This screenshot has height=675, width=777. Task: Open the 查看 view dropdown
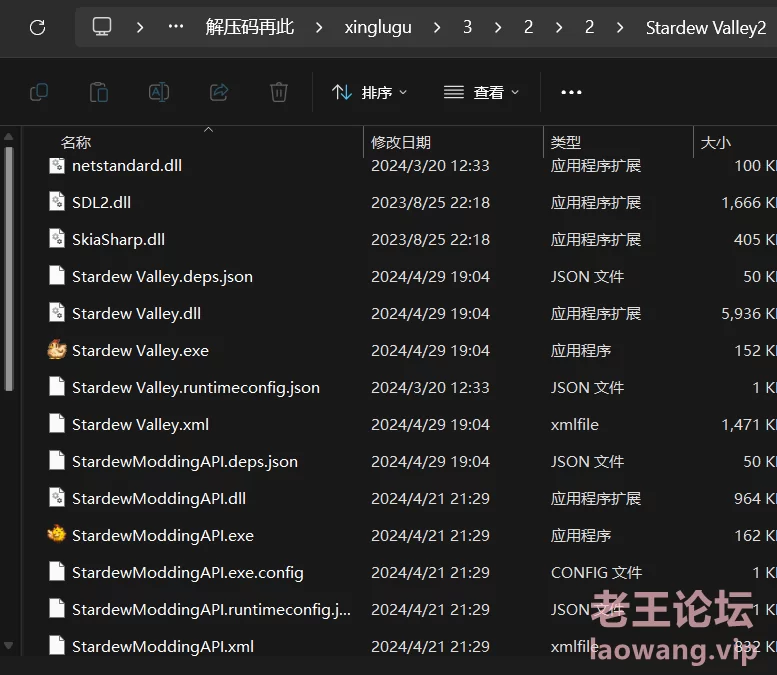[482, 92]
